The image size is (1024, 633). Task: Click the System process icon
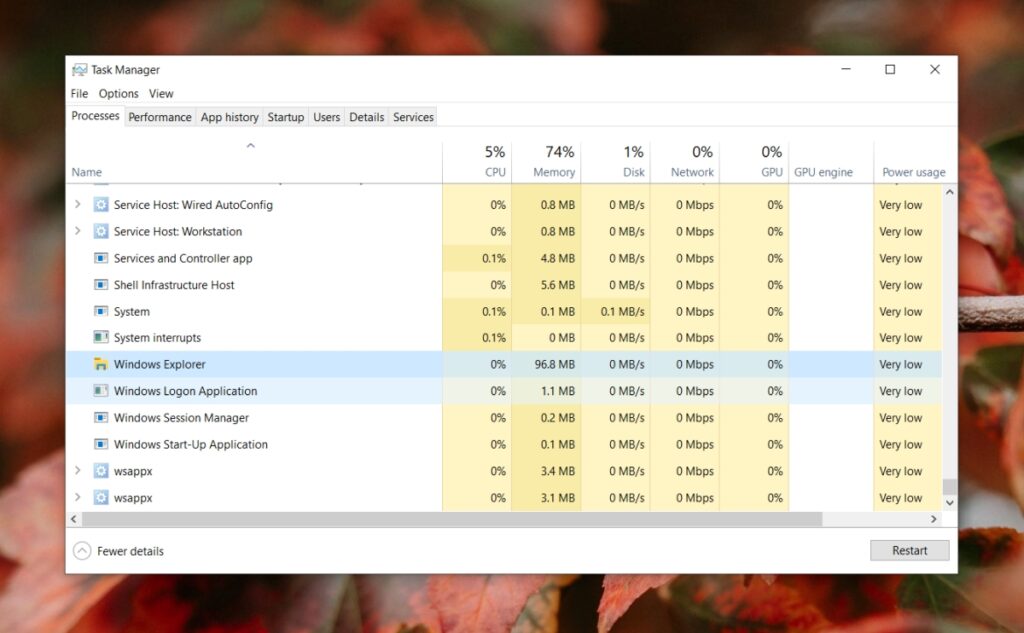[x=101, y=311]
